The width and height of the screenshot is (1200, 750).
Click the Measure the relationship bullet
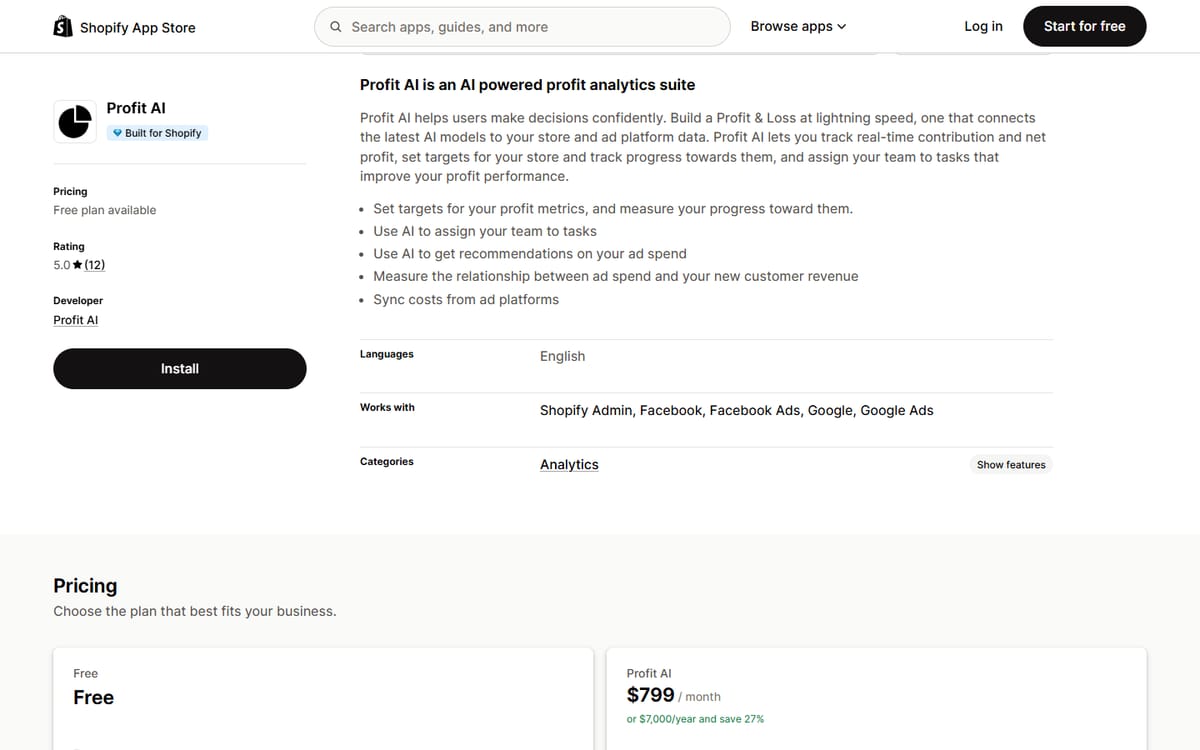pos(616,276)
